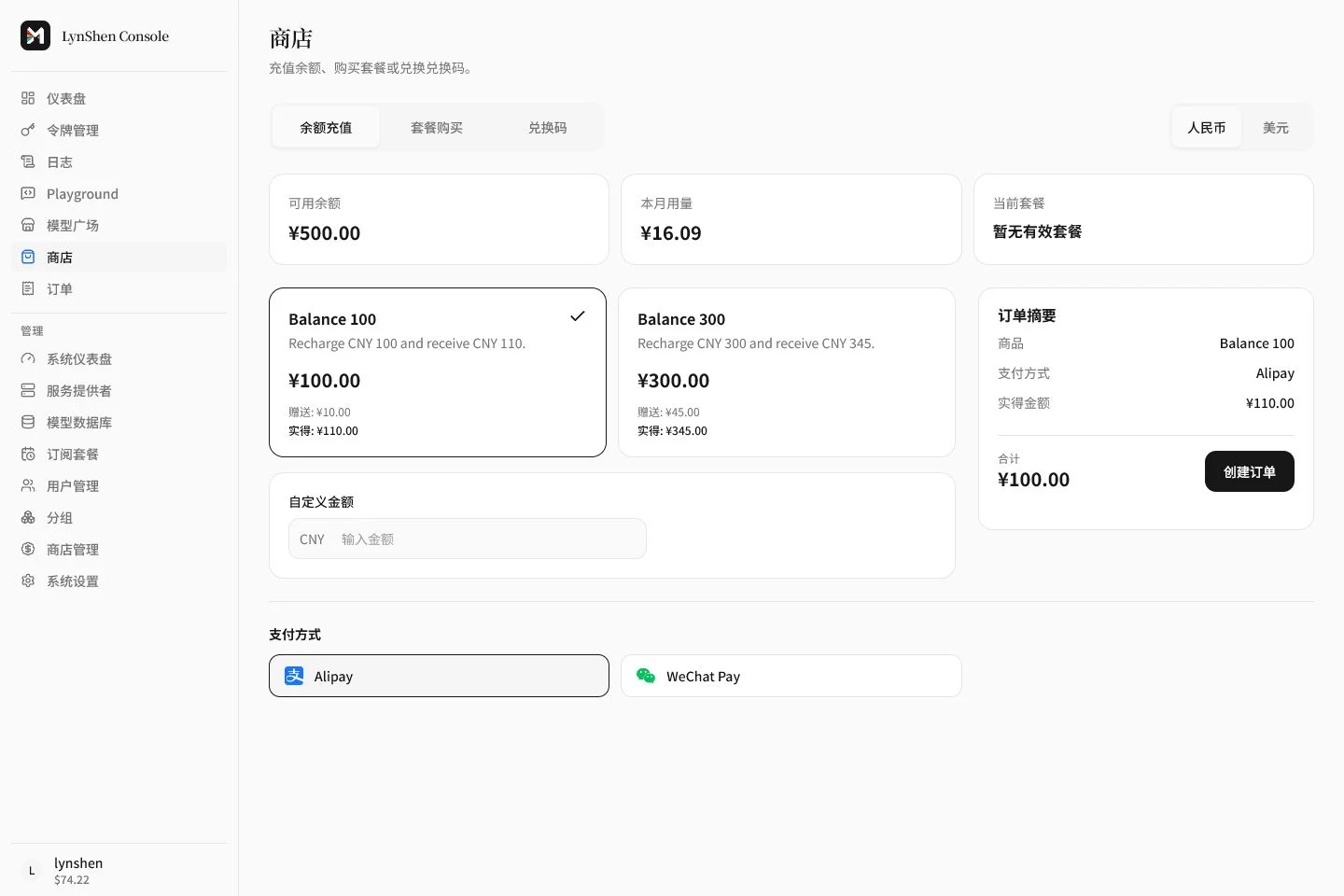
Task: Click the 日志 log icon
Action: coord(28,161)
